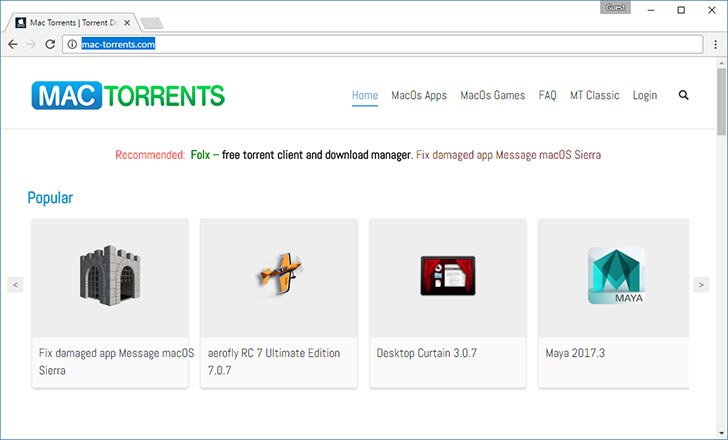Open Fix damaged app Message banner link
The width and height of the screenshot is (728, 440).
click(x=508, y=155)
